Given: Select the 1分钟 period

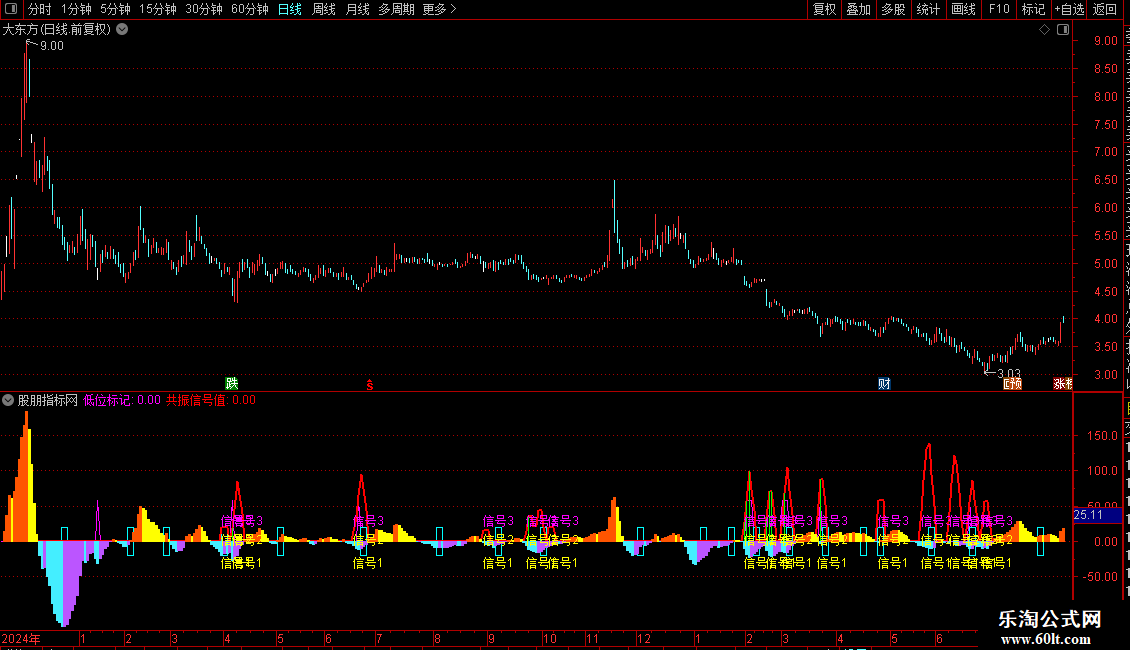Looking at the screenshot, I should click(76, 9).
